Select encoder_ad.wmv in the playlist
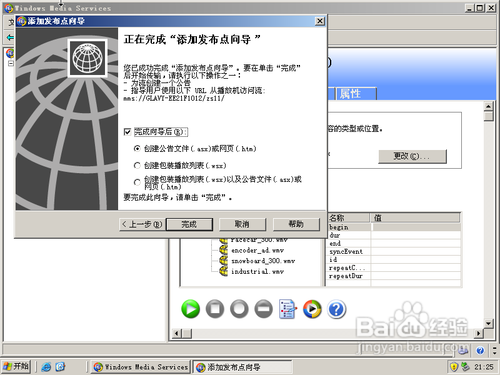Image resolution: width=500 pixels, height=375 pixels. pyautogui.click(x=258, y=250)
